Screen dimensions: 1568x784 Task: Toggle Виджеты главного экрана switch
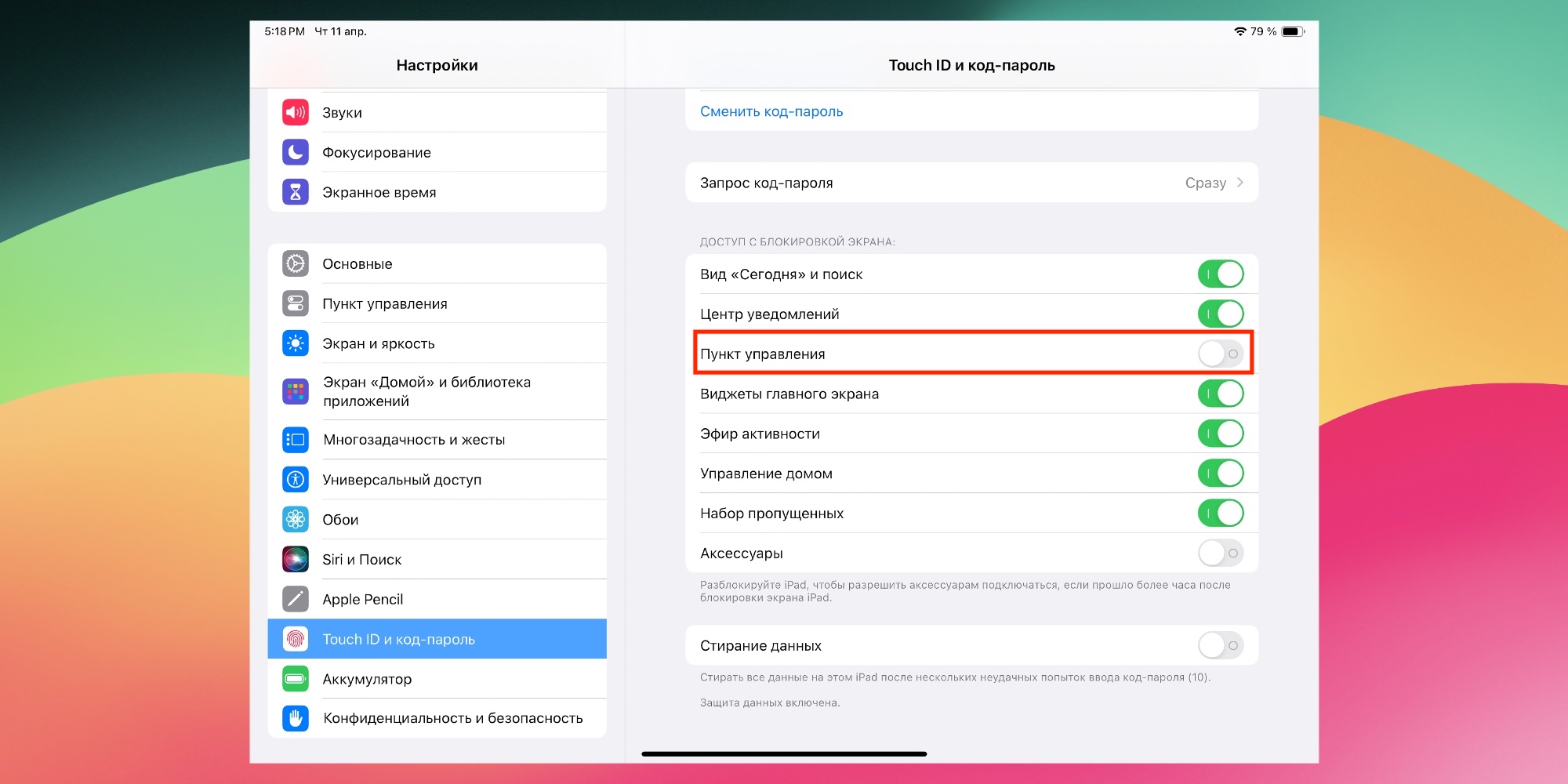[x=1221, y=394]
